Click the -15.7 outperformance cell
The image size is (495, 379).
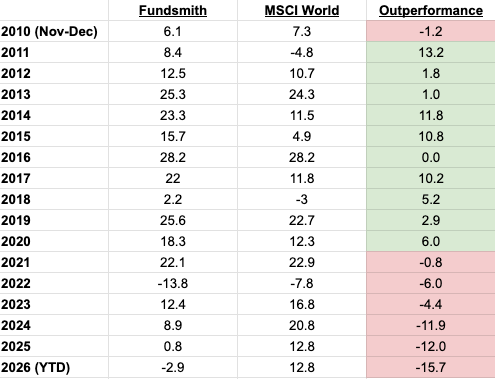431,367
